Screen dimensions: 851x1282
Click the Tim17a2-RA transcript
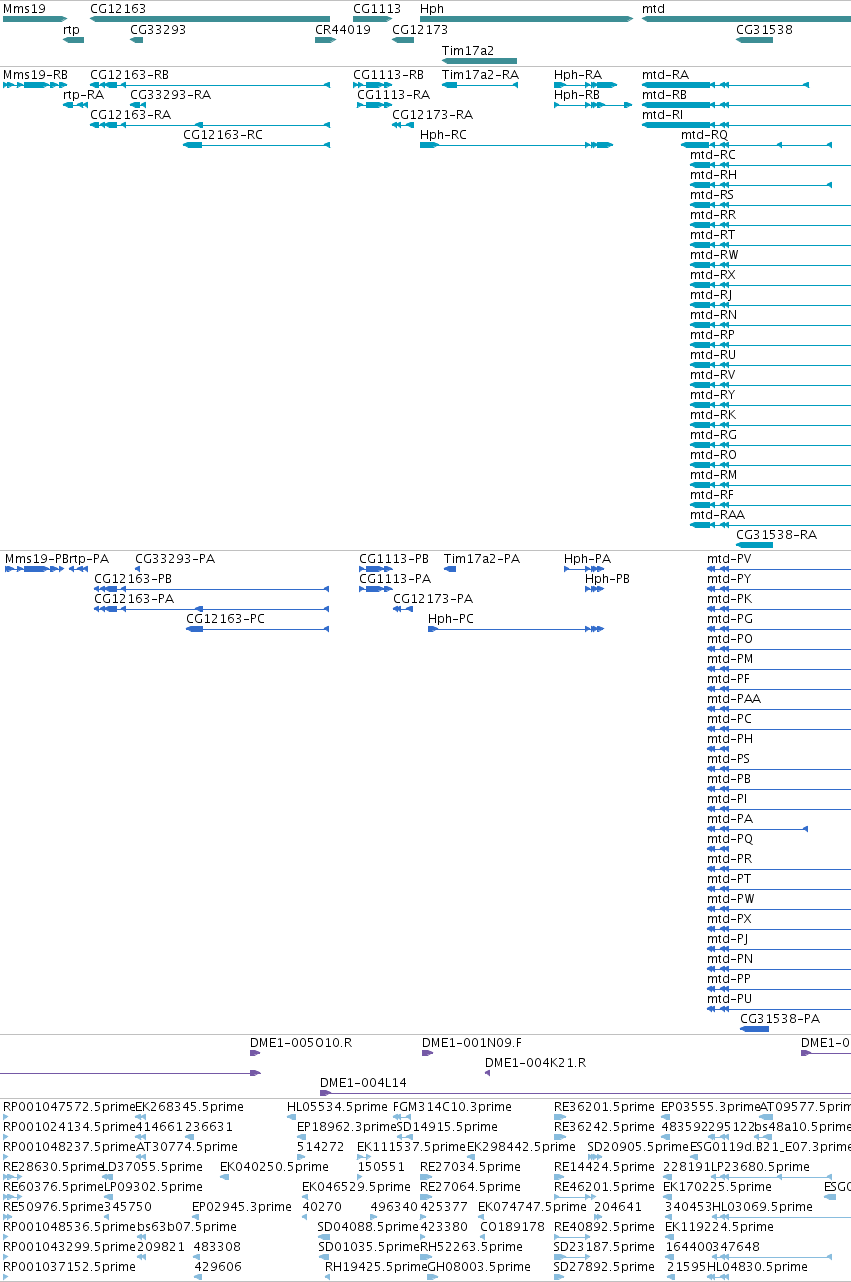click(480, 85)
